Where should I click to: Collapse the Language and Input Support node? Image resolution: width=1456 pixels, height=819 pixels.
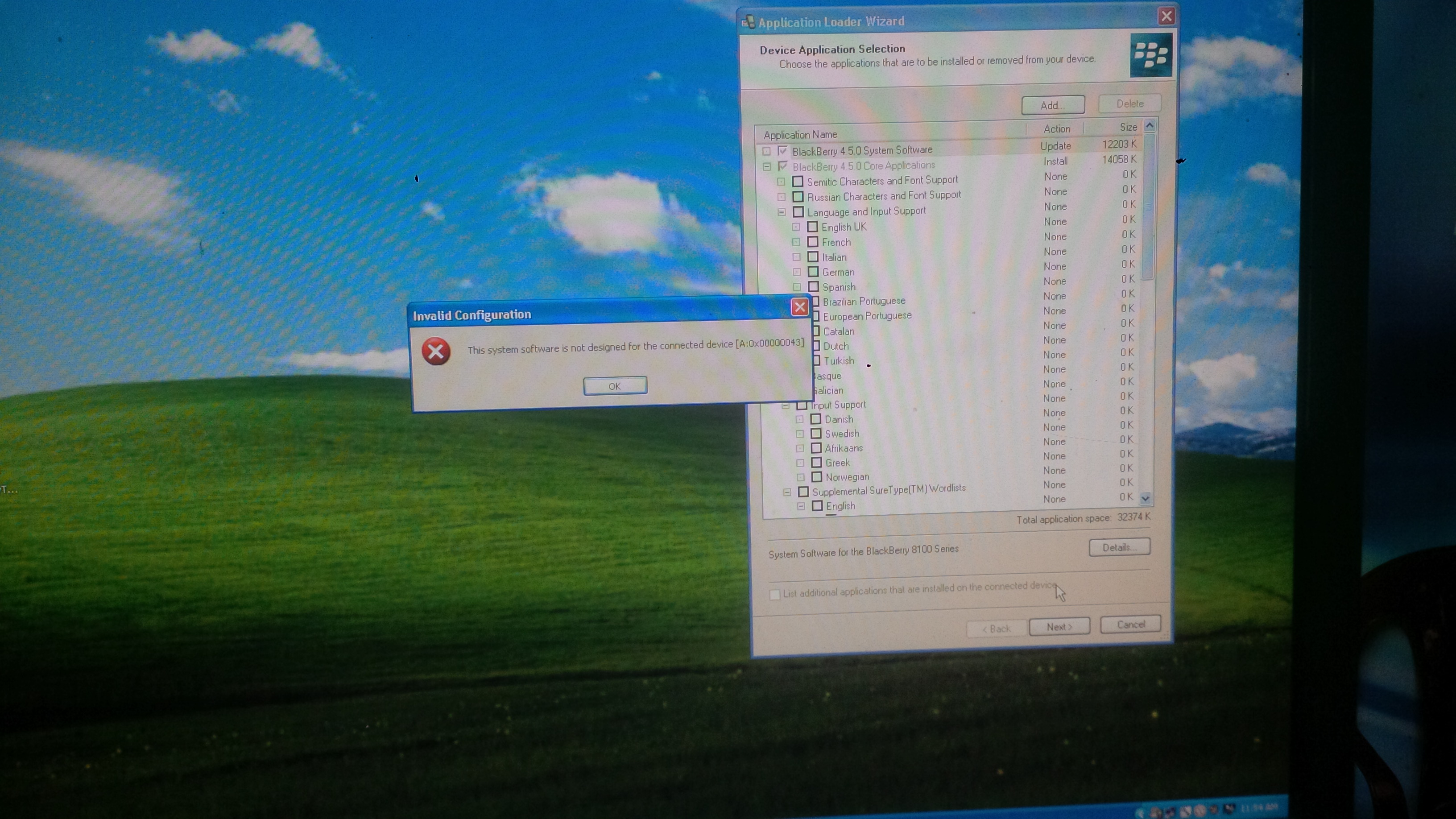coord(782,212)
